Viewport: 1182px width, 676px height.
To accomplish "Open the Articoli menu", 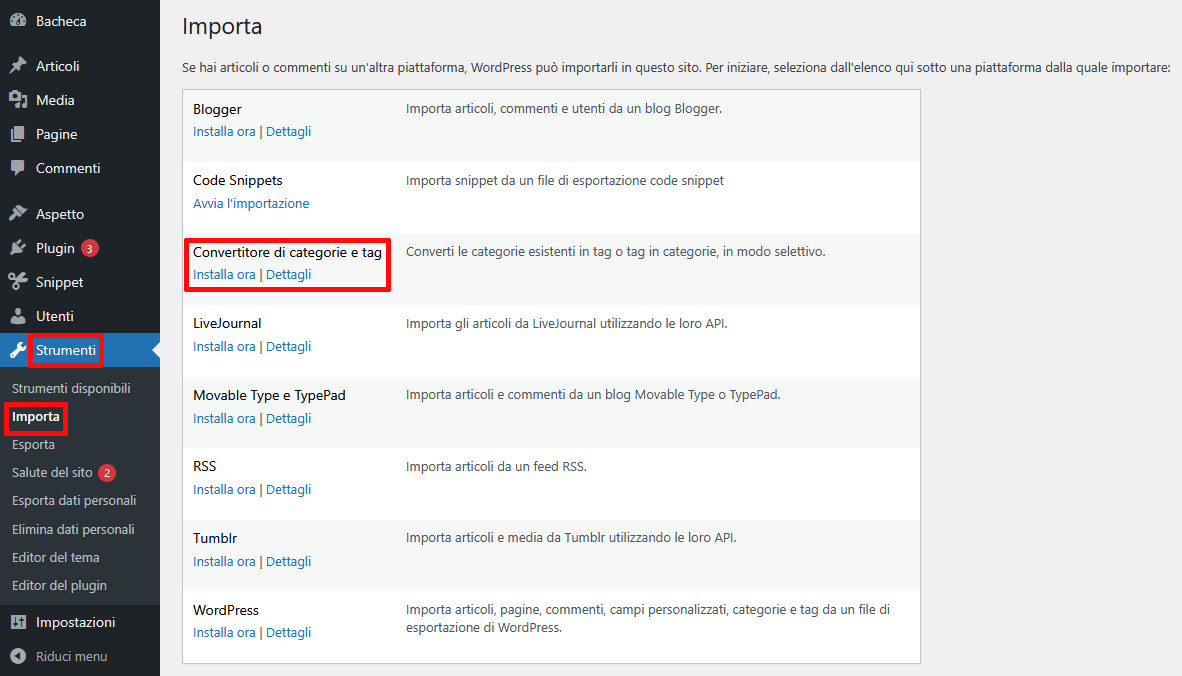I will (57, 66).
